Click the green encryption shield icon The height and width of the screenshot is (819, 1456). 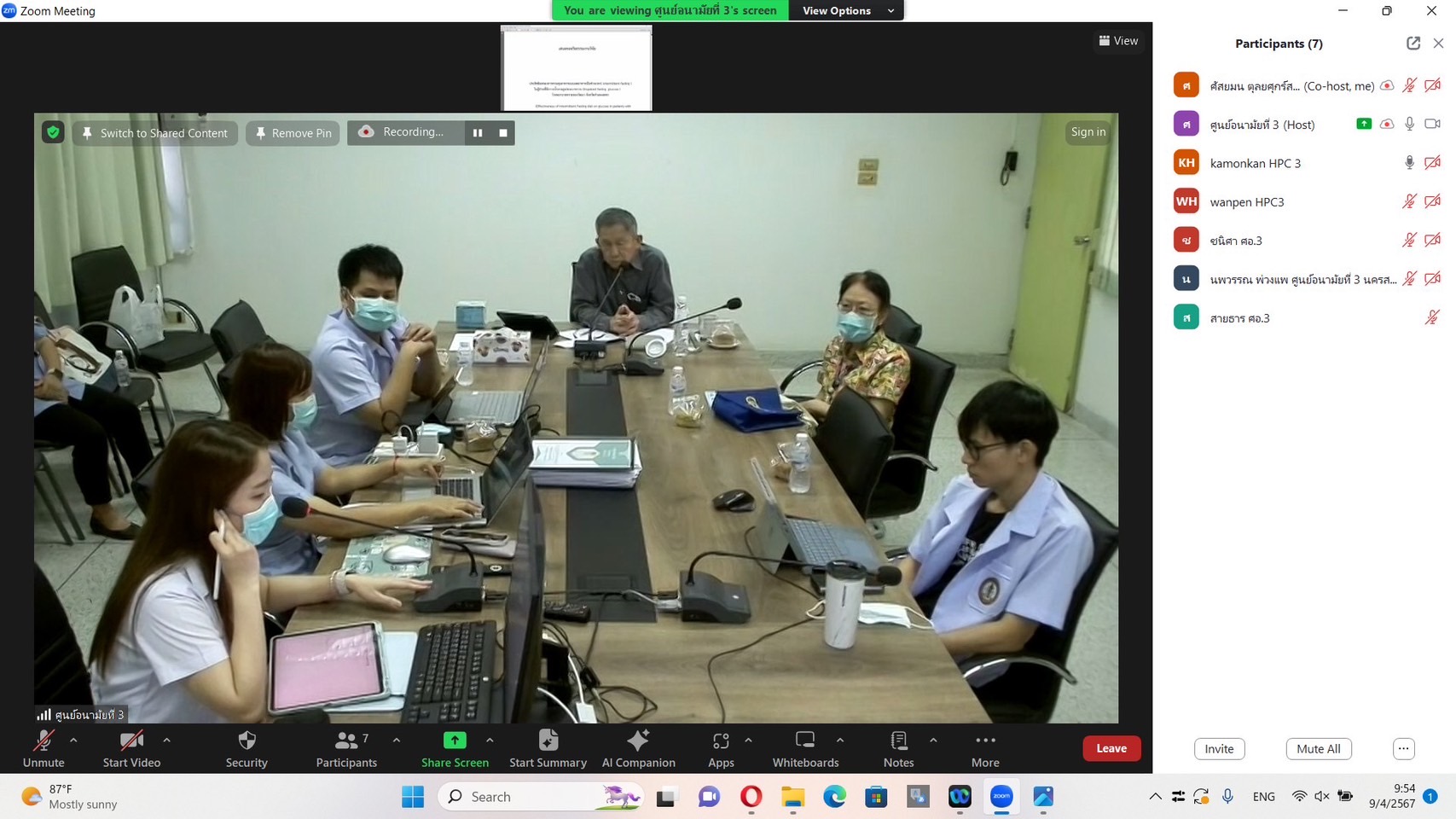(x=53, y=132)
